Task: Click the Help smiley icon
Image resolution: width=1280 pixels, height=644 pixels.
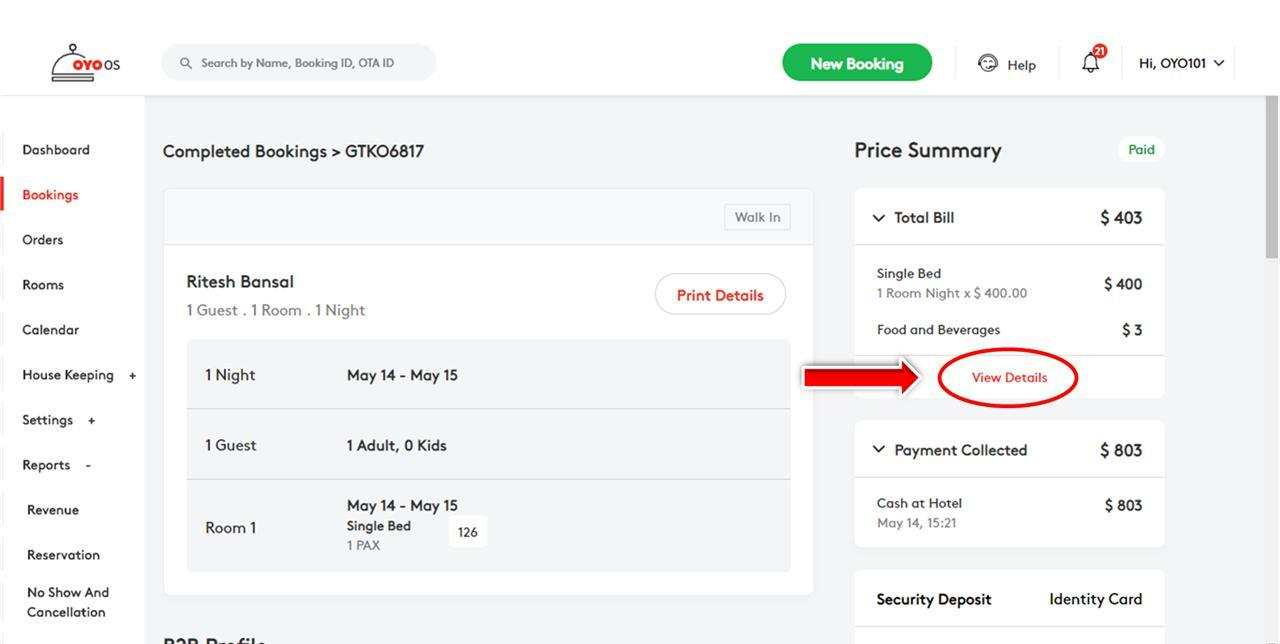Action: (x=988, y=63)
